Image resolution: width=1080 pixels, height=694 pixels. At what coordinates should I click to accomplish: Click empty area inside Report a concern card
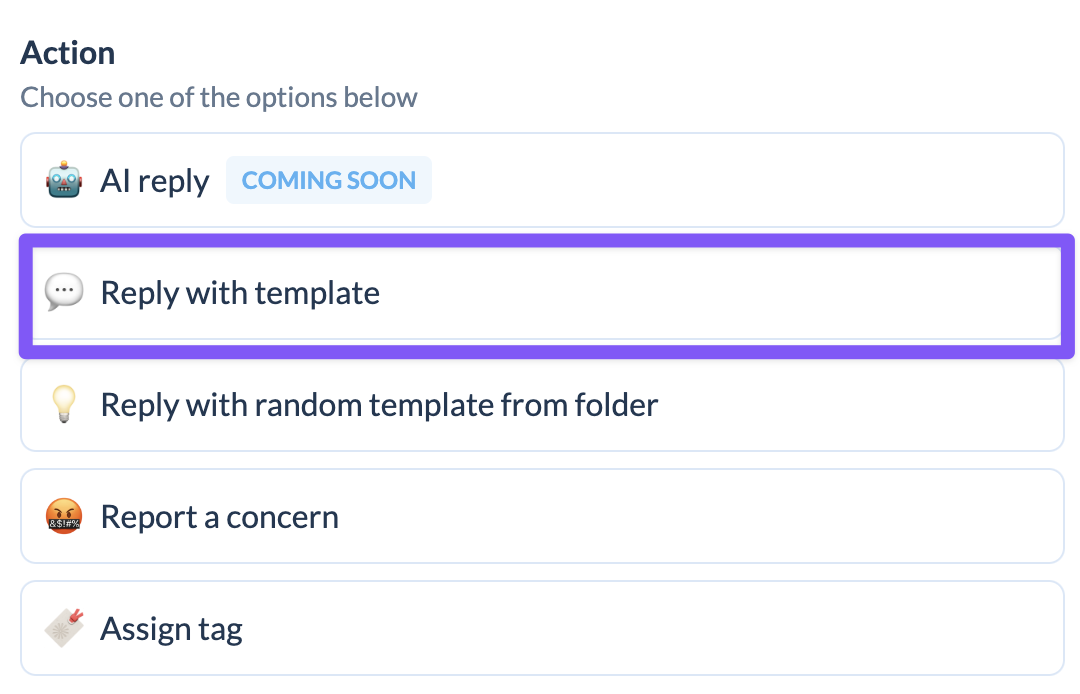pyautogui.click(x=689, y=516)
